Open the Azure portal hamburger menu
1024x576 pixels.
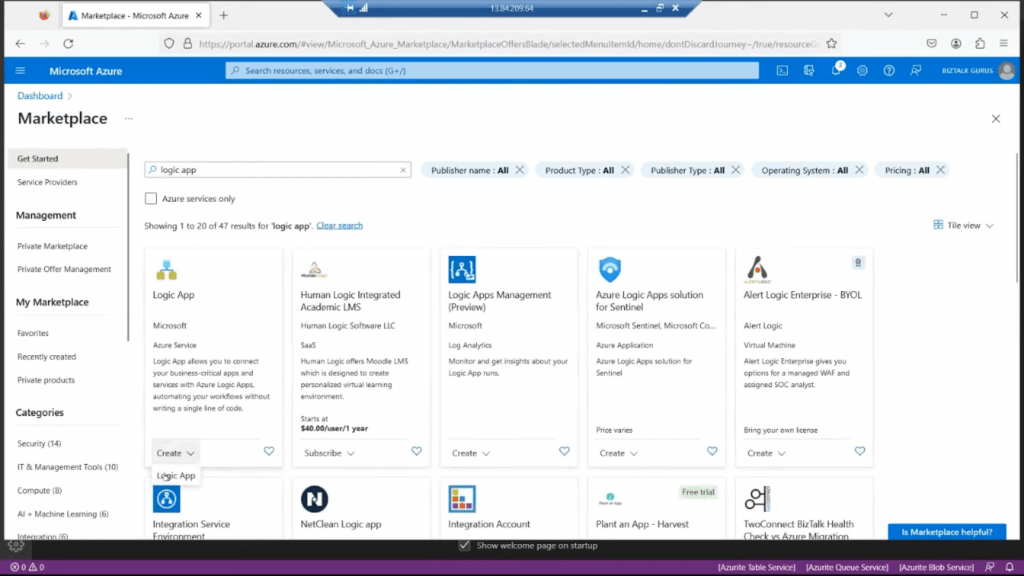pos(20,71)
